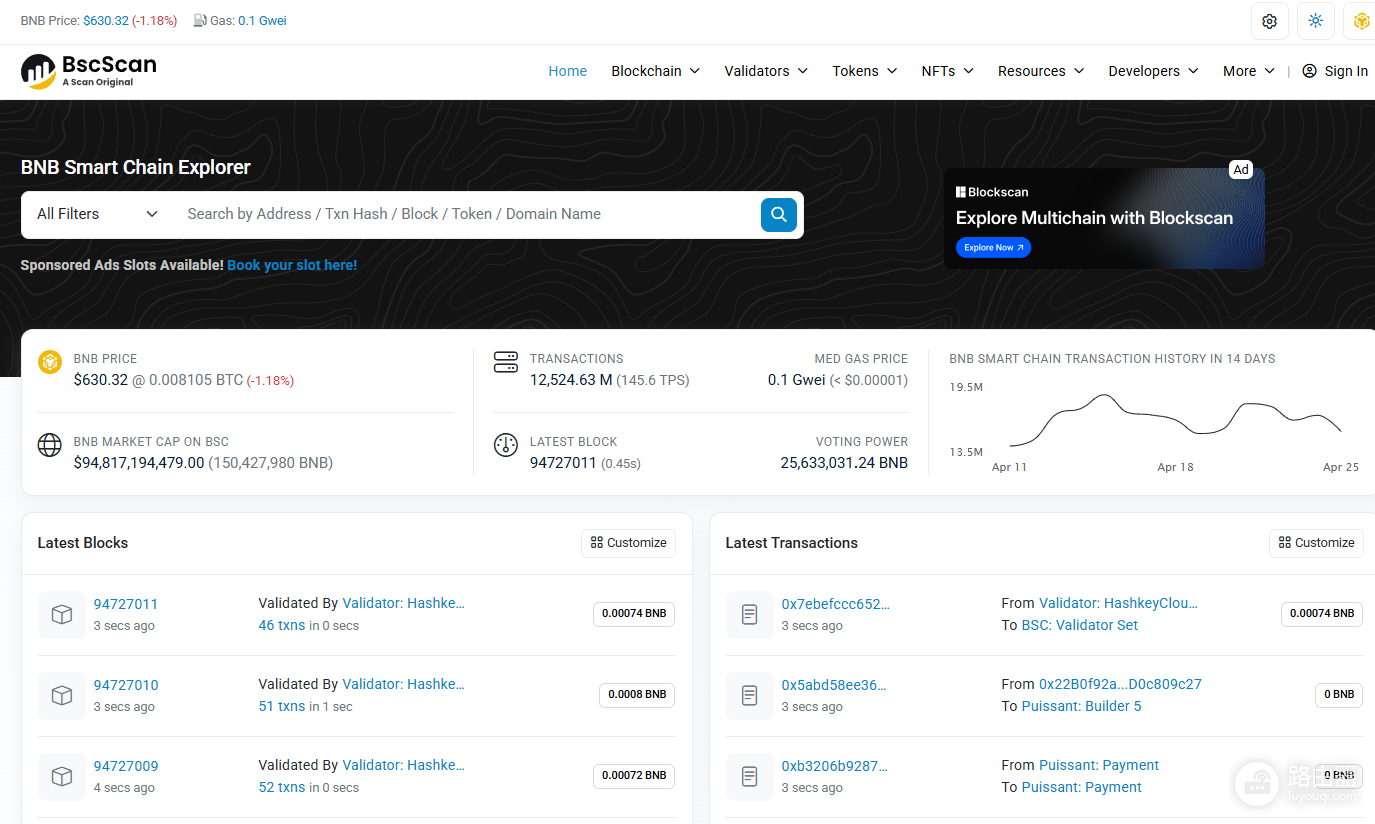Click Explore Now in the Blockscan ad

(x=993, y=248)
